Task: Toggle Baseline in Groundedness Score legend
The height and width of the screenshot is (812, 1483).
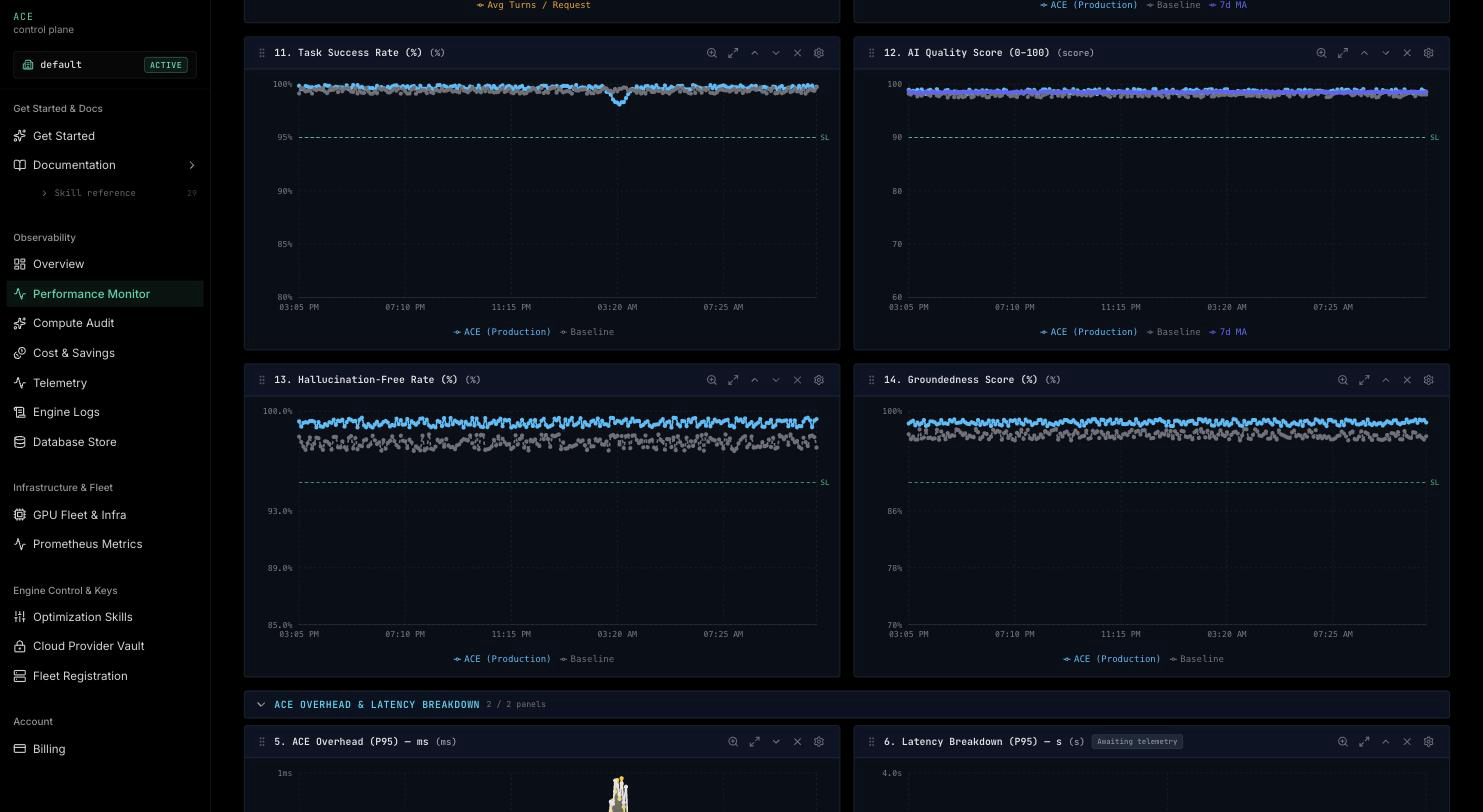Action: click(1197, 659)
